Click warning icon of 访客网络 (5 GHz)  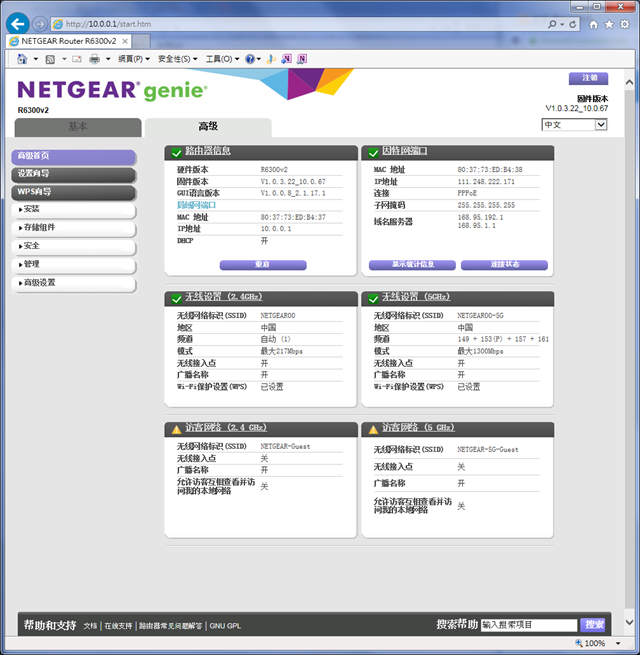point(373,429)
